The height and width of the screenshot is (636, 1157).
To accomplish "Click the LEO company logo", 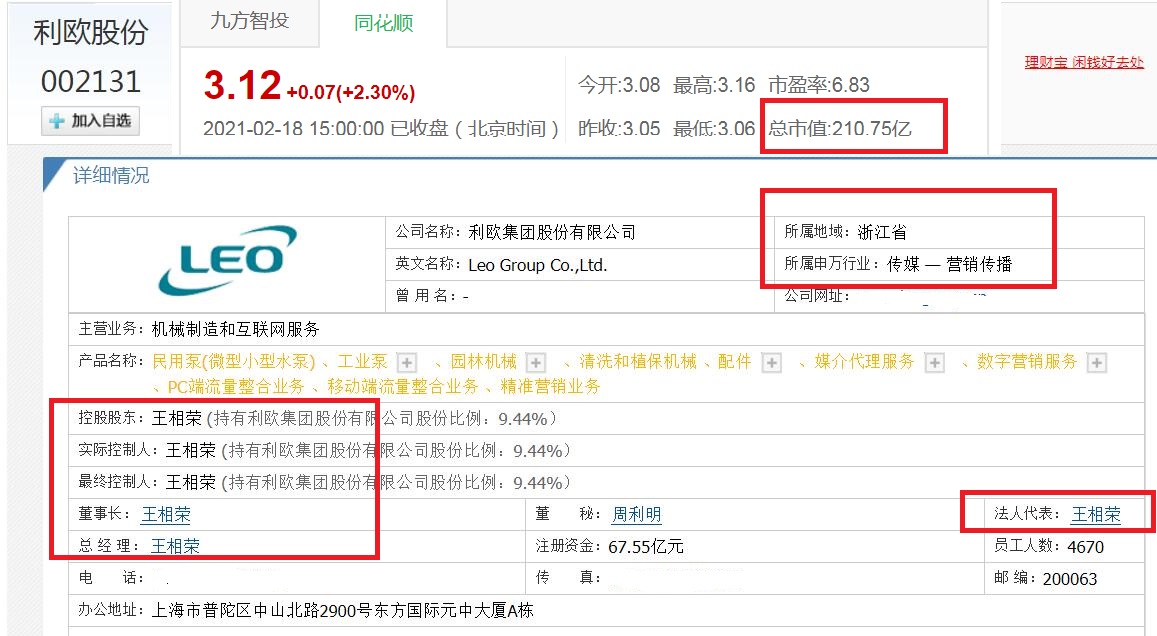I will point(227,260).
